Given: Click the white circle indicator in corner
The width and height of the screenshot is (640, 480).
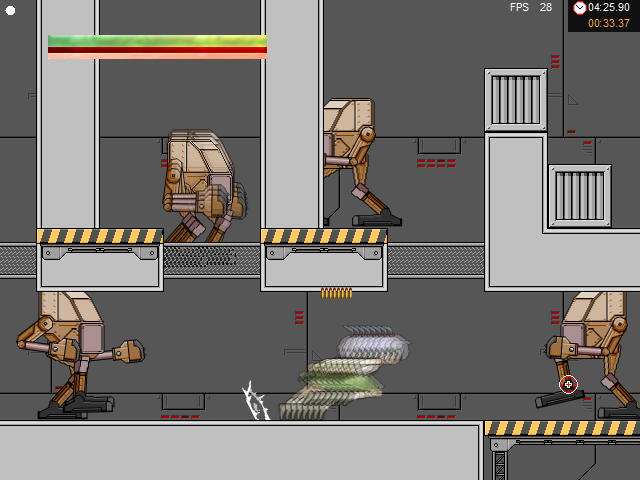Looking at the screenshot, I should [10, 11].
